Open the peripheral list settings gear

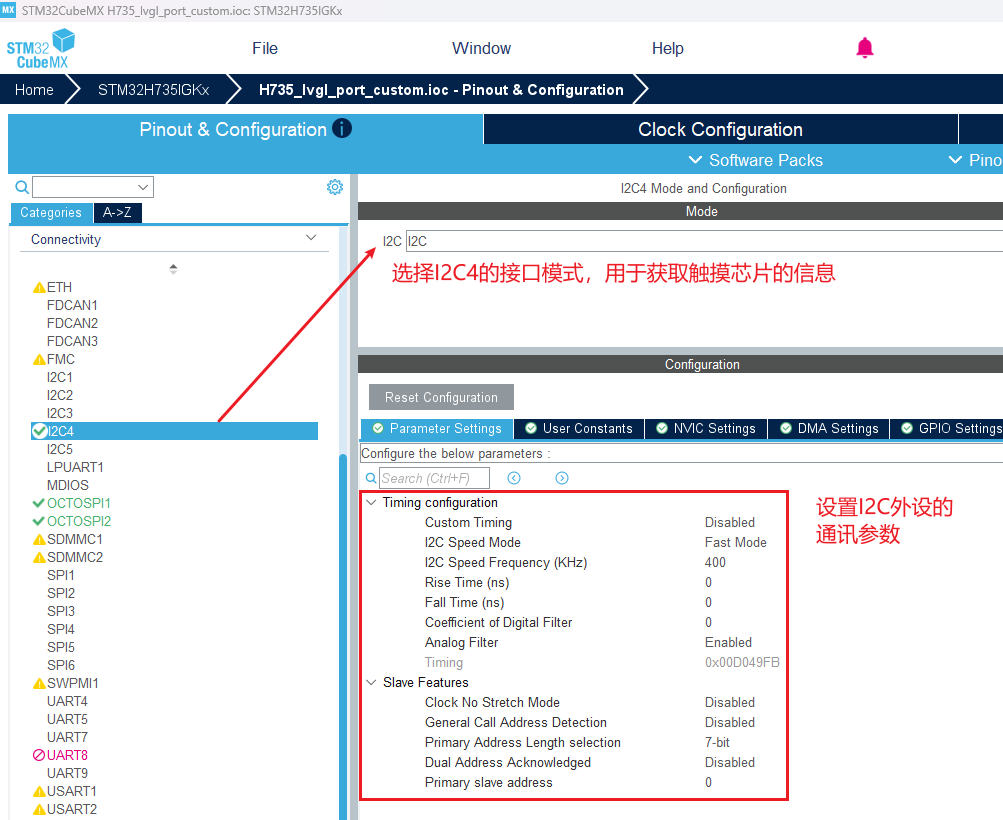point(335,187)
